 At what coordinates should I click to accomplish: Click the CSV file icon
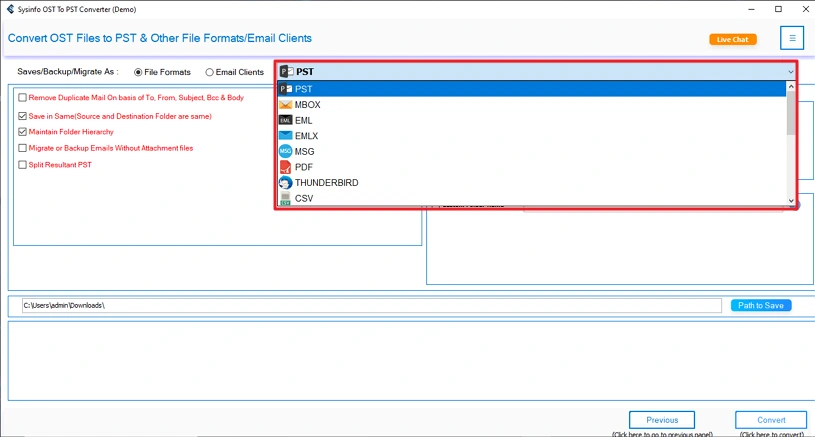(285, 198)
